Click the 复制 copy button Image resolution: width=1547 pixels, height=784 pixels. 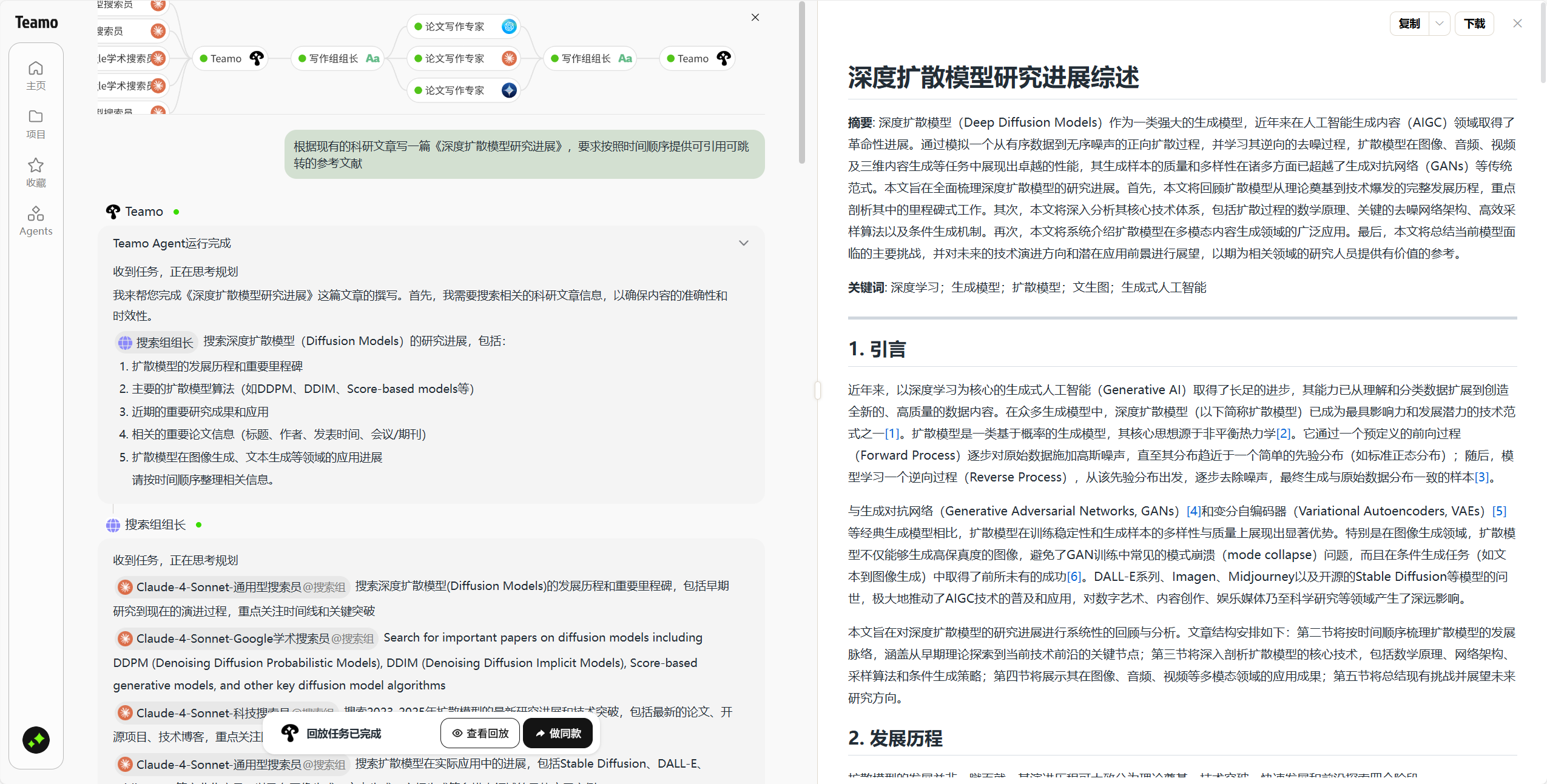point(1409,24)
